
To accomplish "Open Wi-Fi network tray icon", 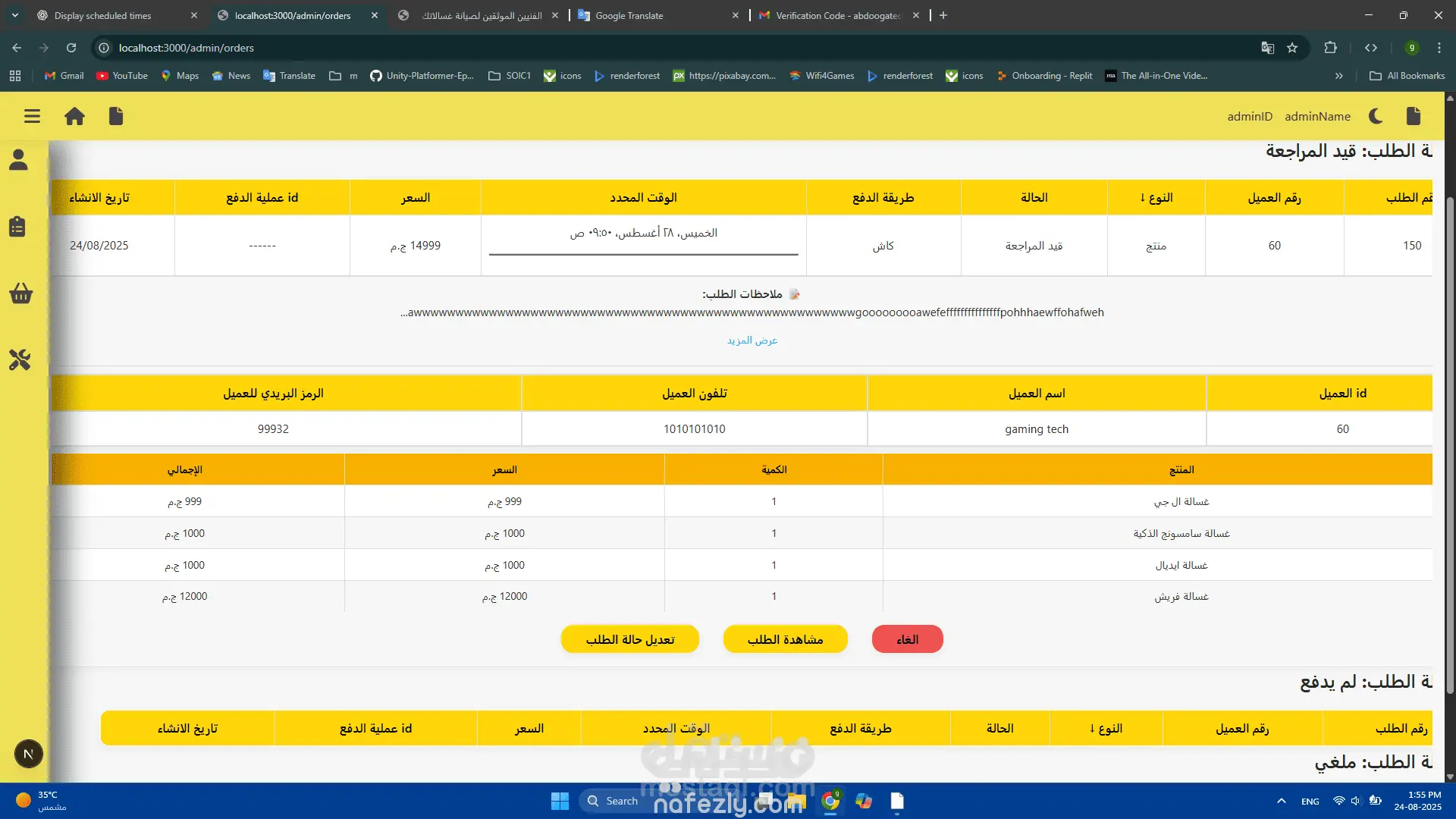I will (x=1338, y=801).
